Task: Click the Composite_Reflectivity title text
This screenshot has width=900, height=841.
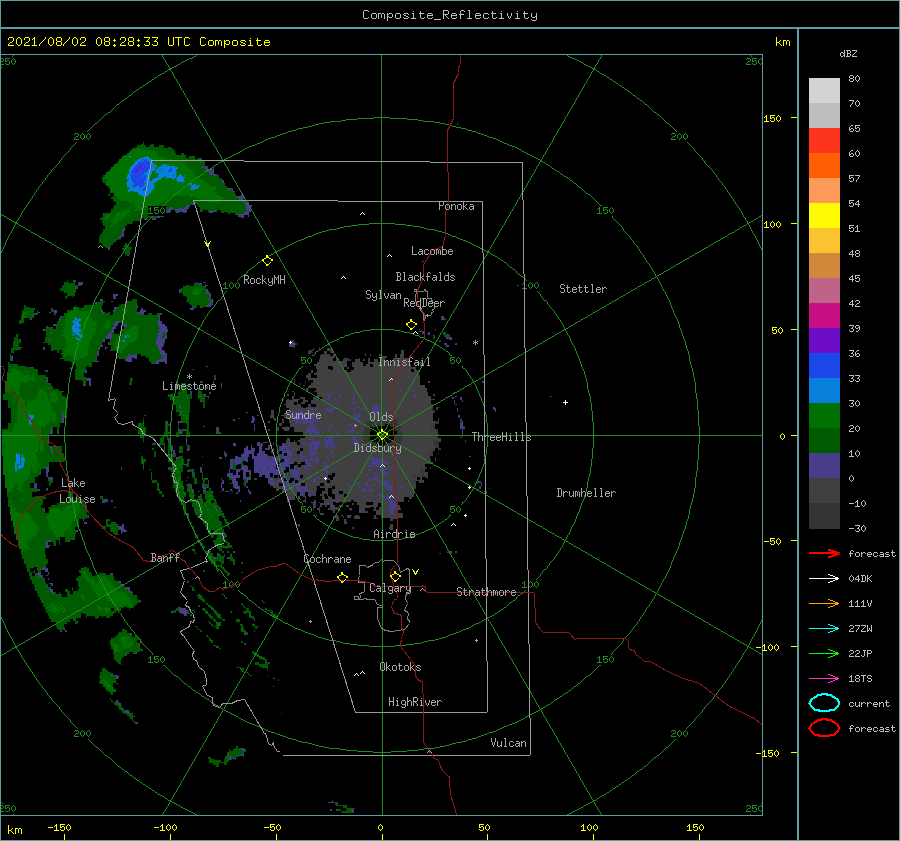Action: (450, 15)
